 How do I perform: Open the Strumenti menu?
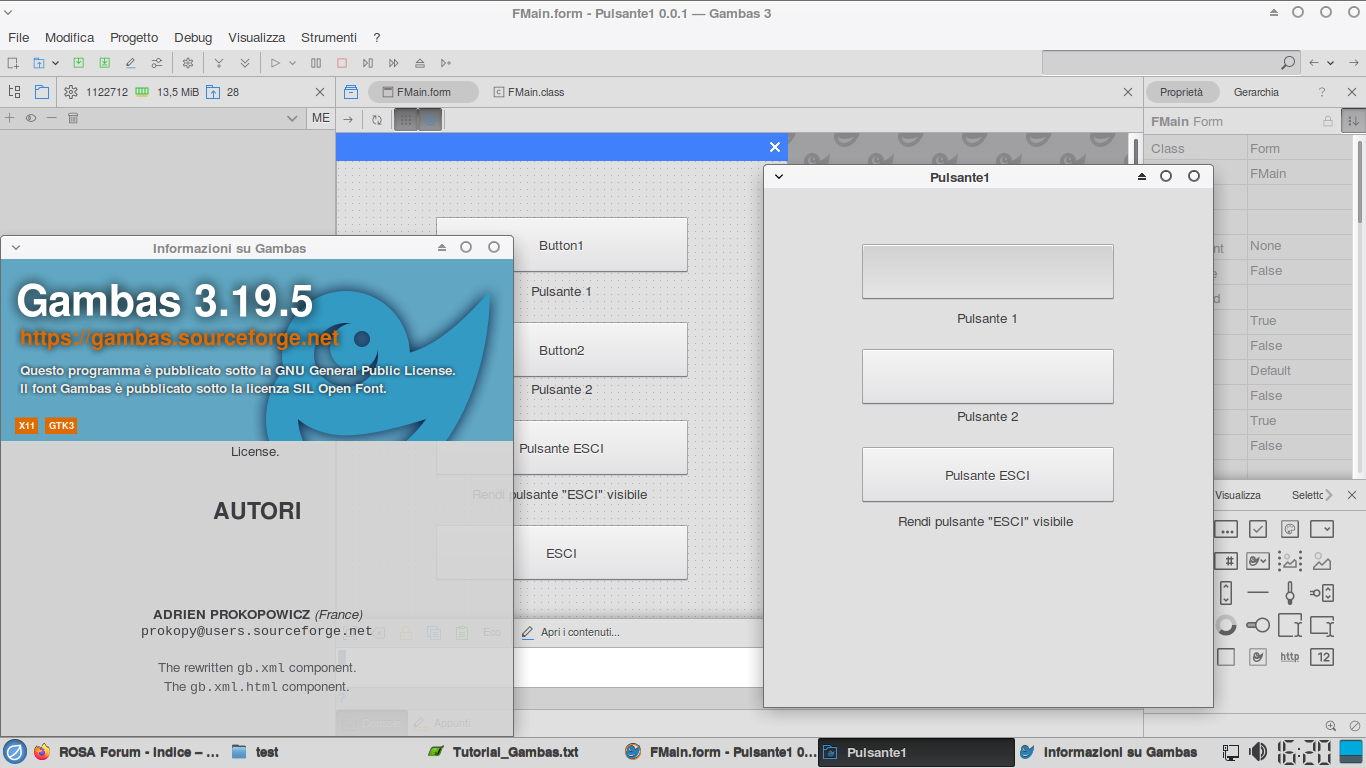(329, 37)
